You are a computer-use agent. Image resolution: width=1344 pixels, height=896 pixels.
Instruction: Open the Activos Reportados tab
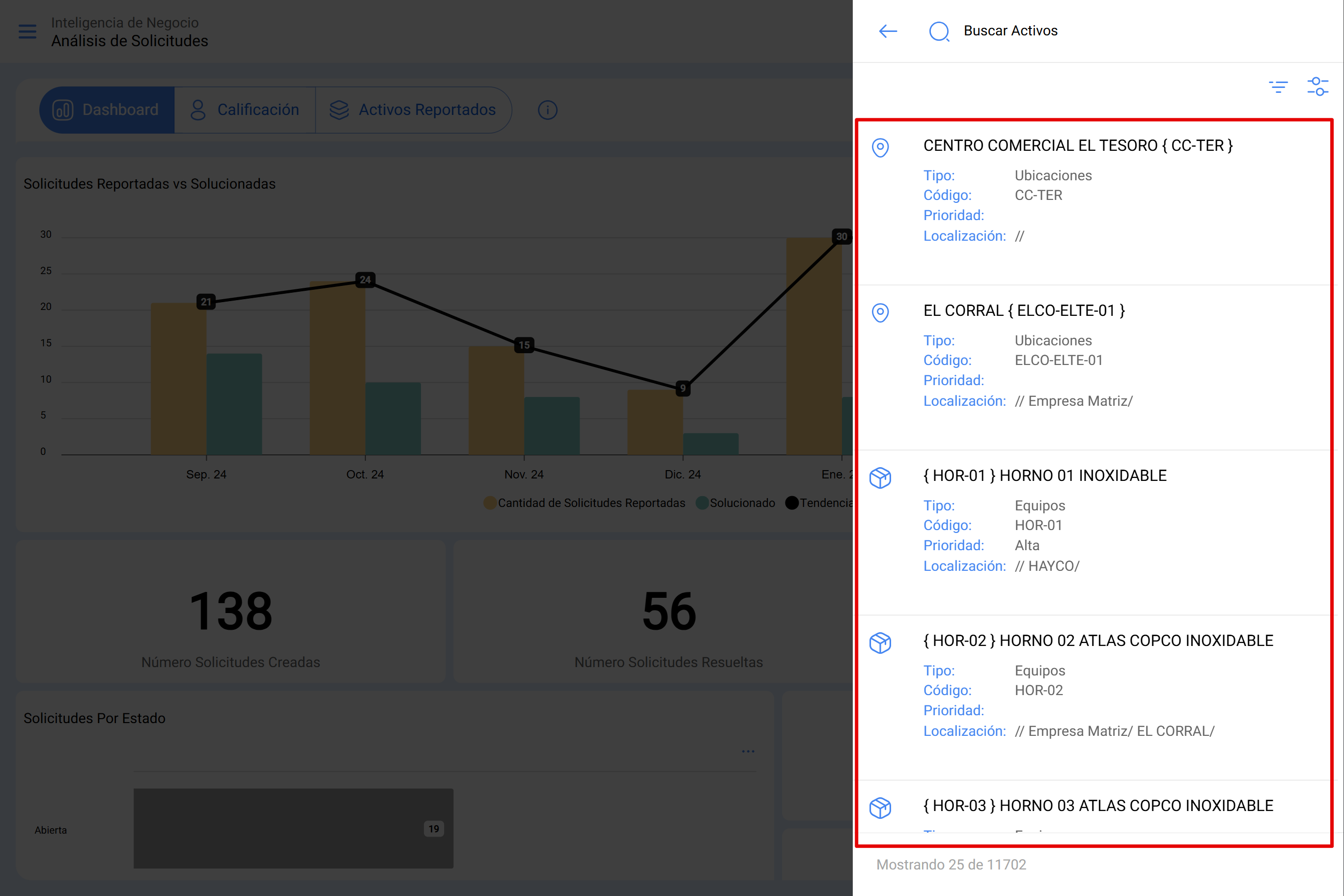413,110
